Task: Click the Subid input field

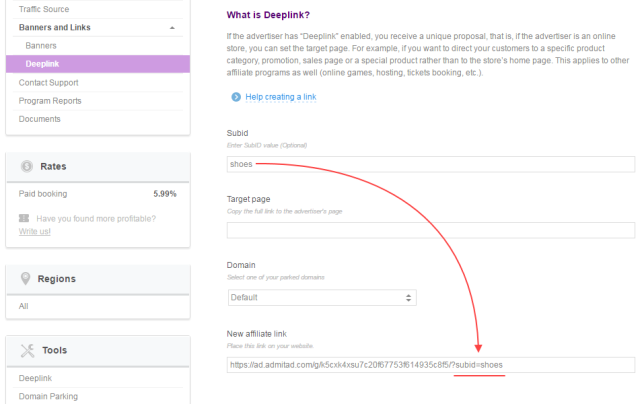Action: click(430, 164)
